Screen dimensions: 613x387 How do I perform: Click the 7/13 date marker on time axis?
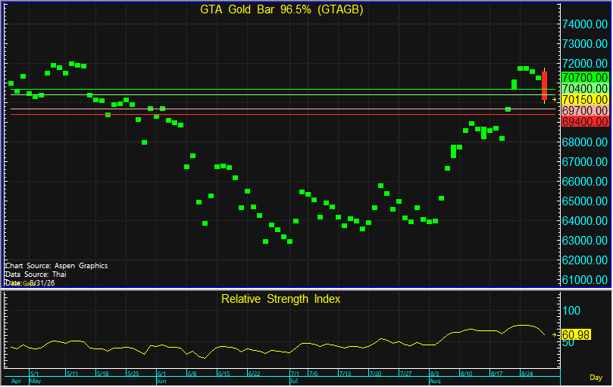tap(344, 374)
